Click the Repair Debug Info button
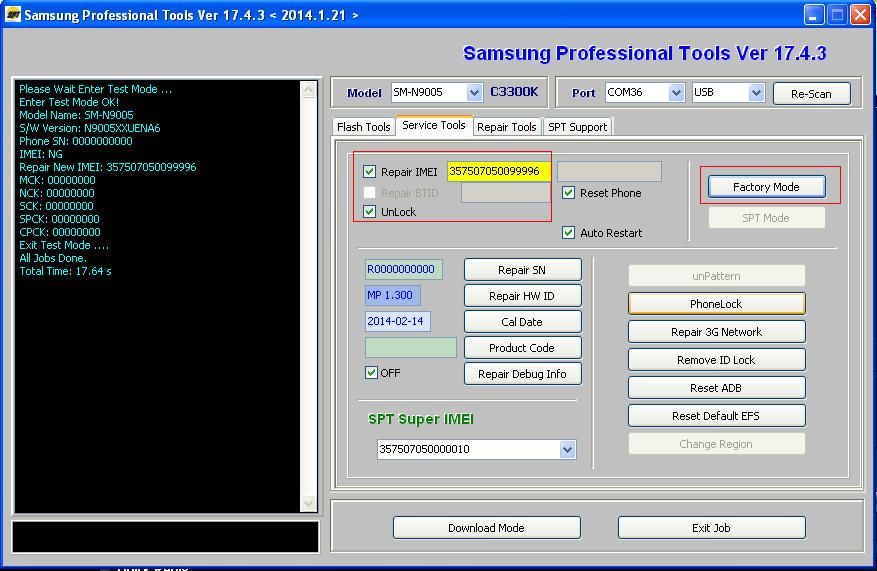 522,374
